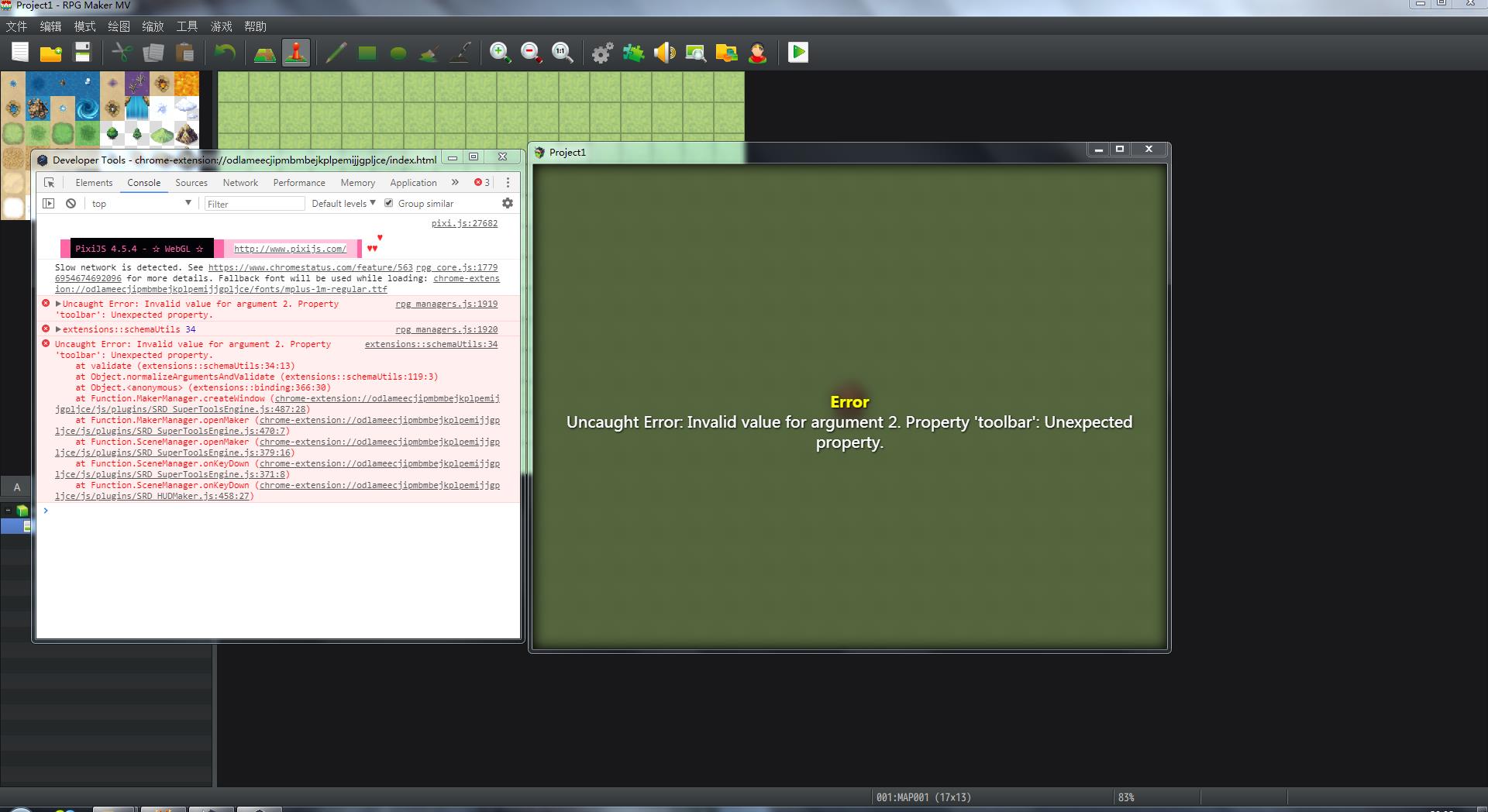Toggle the console sidebar icon
Image resolution: width=1488 pixels, height=812 pixels.
point(49,203)
